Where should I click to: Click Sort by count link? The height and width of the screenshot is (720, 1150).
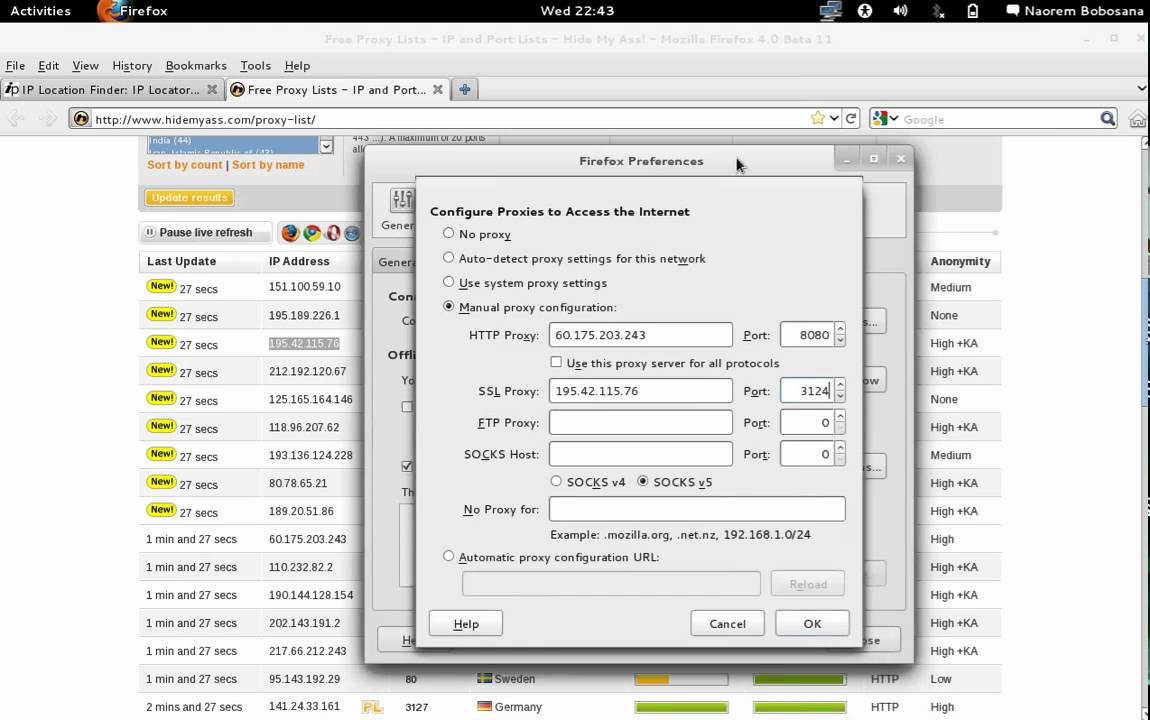185,165
